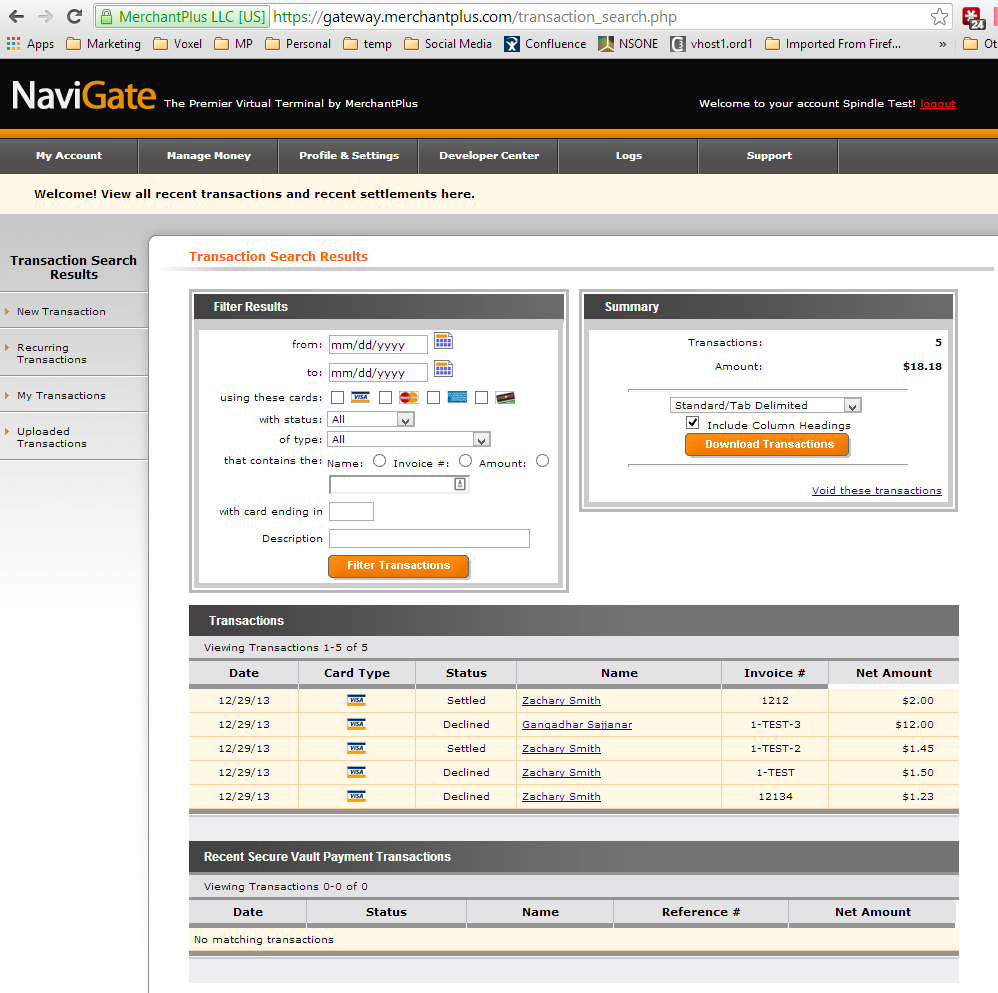Open the Social Media bookmarks folder
Image resolution: width=998 pixels, height=993 pixels.
tap(448, 44)
